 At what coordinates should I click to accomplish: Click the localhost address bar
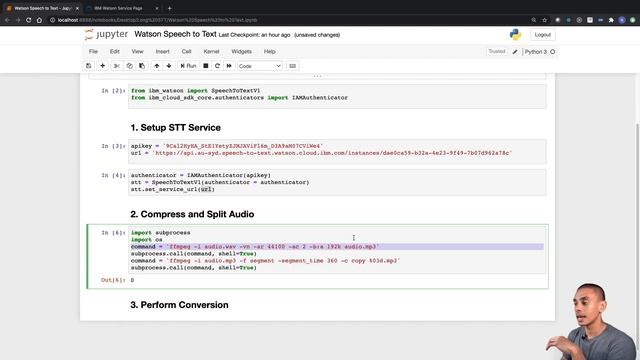[x=286, y=20]
